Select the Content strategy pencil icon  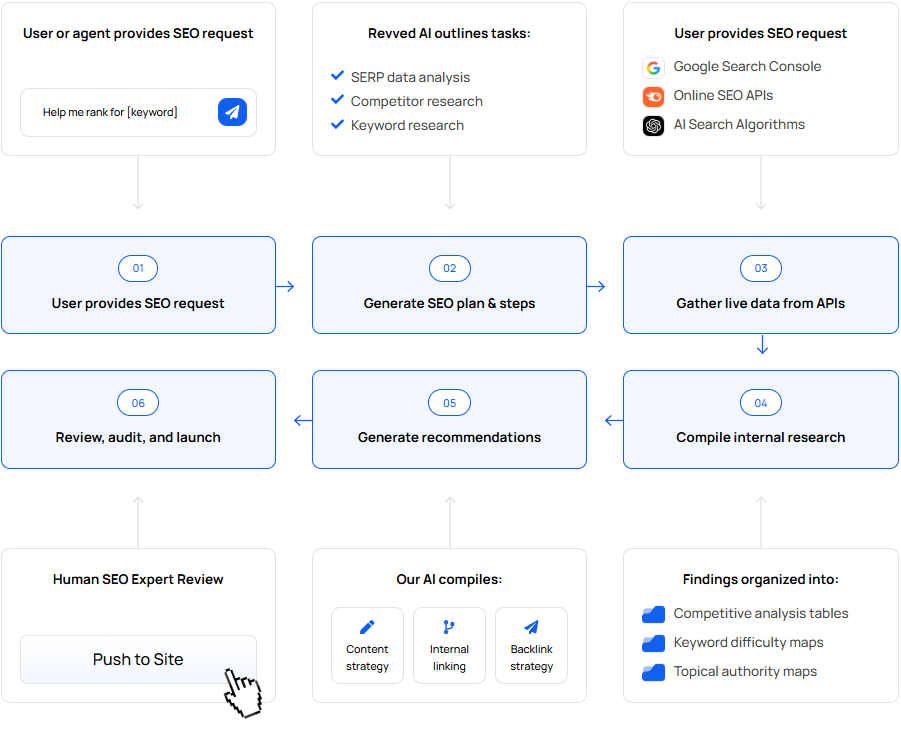[x=367, y=627]
